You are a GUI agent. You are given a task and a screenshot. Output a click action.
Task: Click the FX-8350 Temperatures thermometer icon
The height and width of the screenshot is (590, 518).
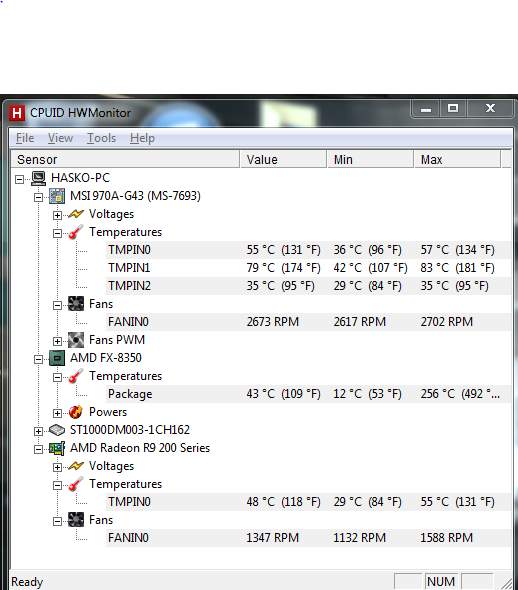click(x=76, y=376)
